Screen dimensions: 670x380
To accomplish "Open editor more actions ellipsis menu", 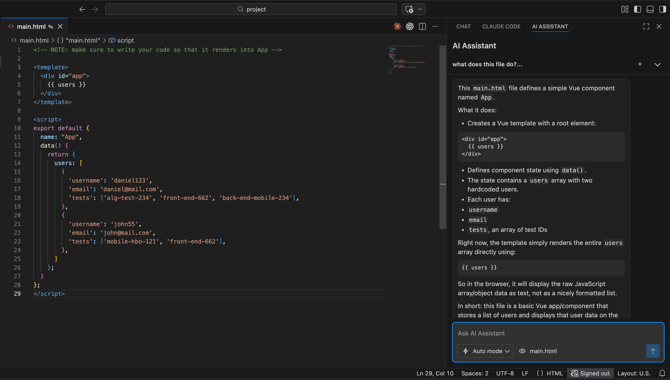I will (435, 27).
